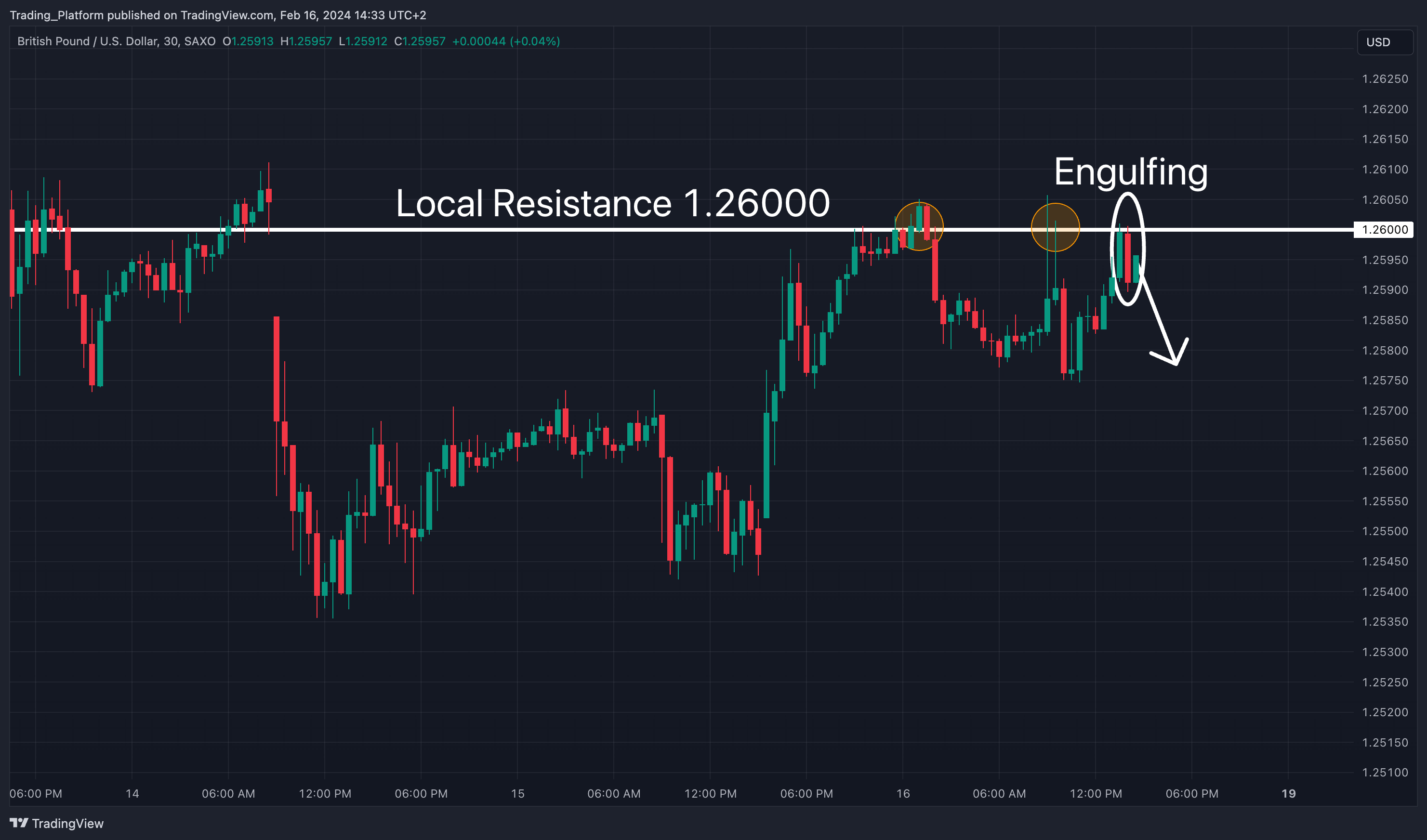
Task: Click the date label 19 on time axis
Action: pos(1289,794)
